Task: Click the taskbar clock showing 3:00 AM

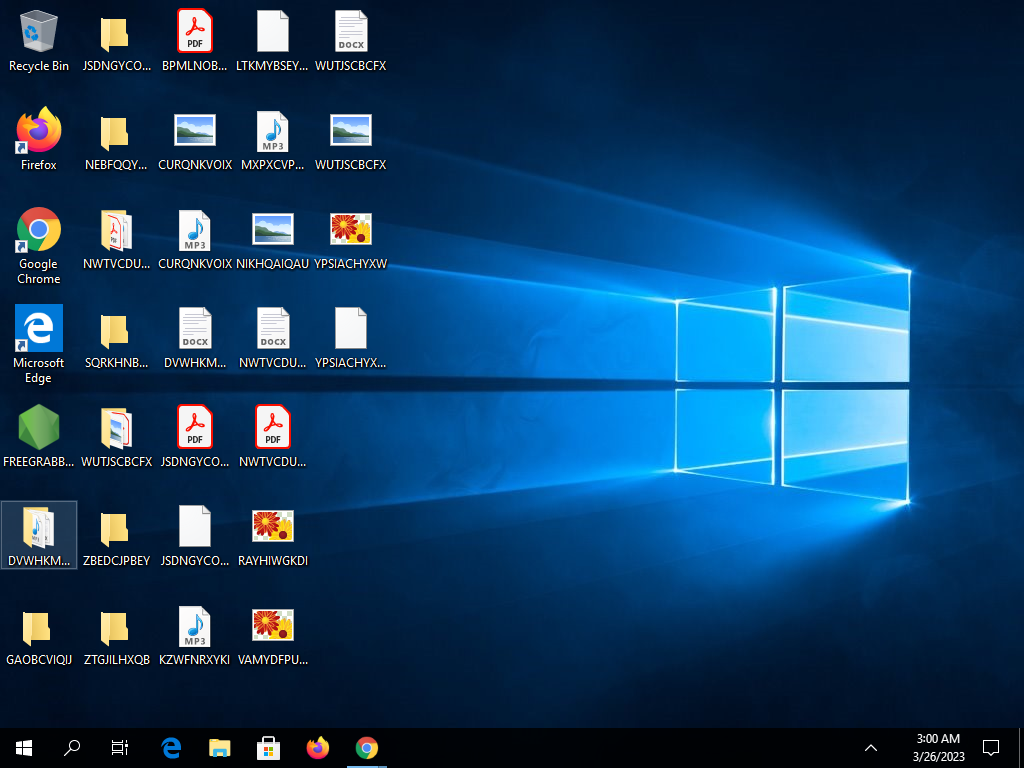Action: [937, 747]
